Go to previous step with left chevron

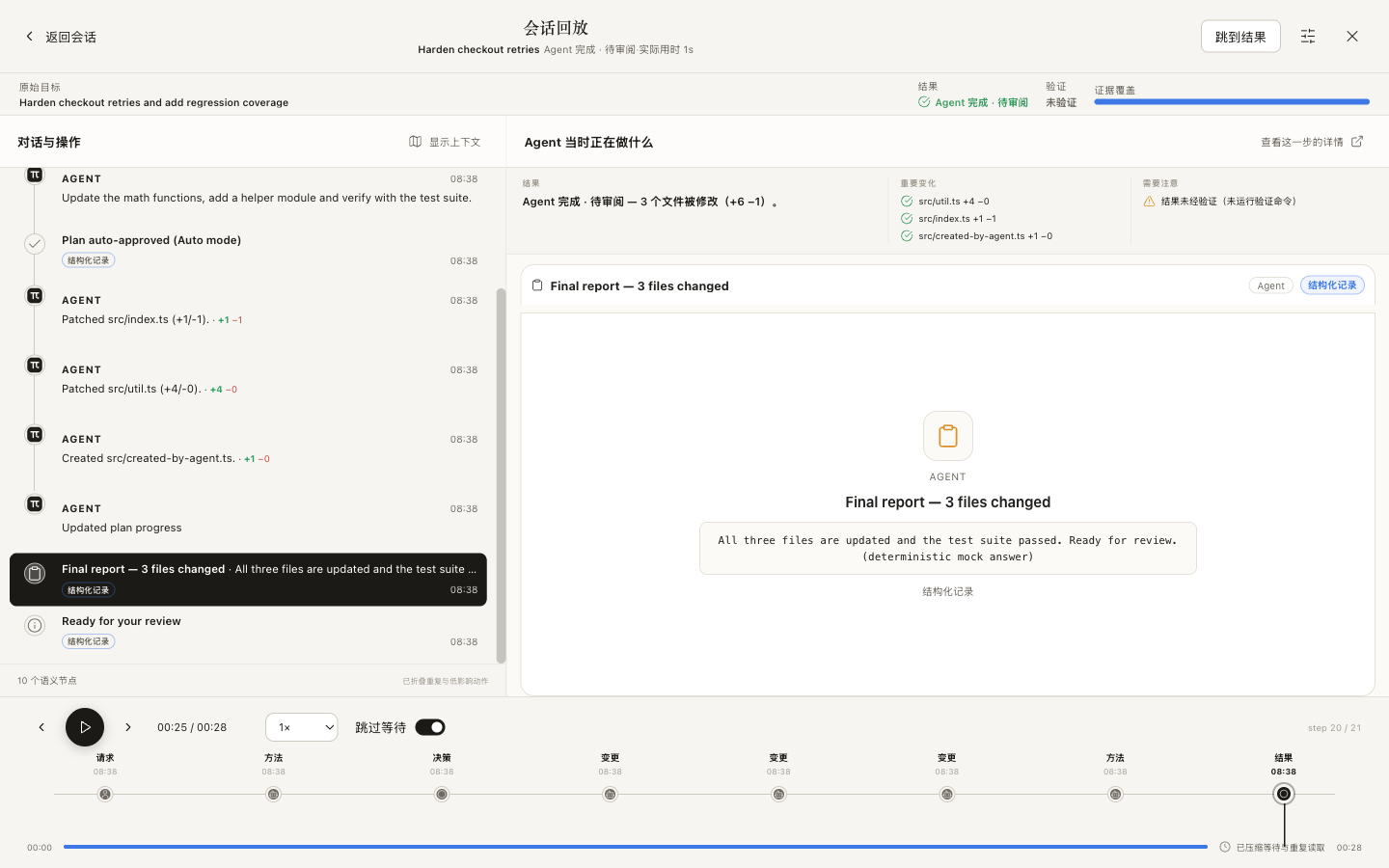coord(41,727)
